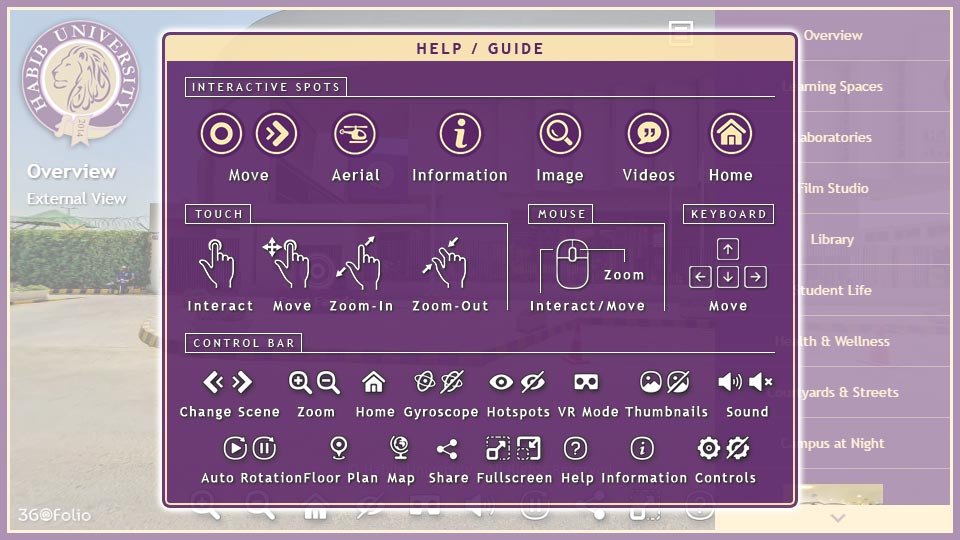Click the Aerial helicopter hotspot icon
960x540 pixels.
tap(354, 134)
